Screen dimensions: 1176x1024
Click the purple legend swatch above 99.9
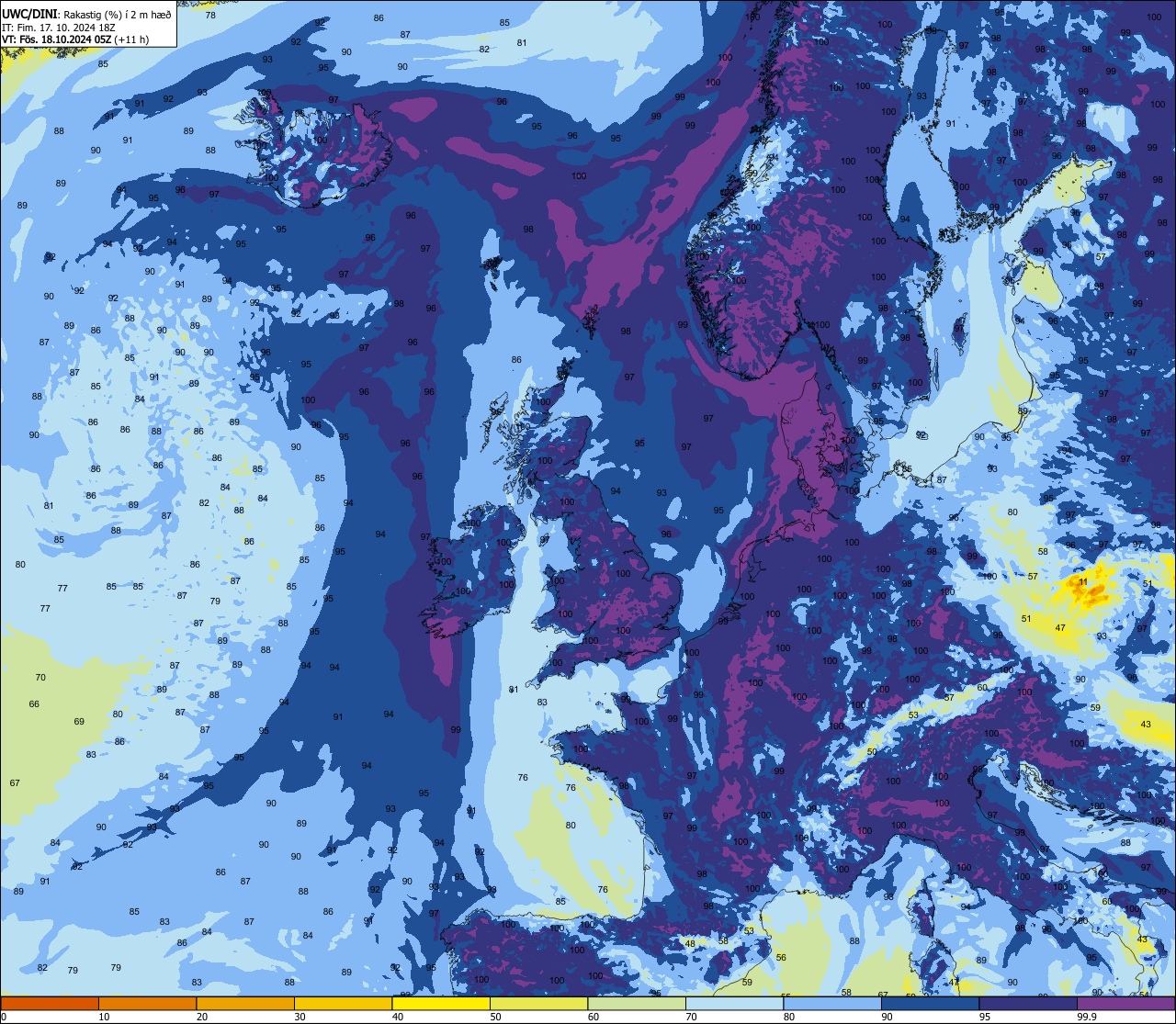[1125, 1003]
